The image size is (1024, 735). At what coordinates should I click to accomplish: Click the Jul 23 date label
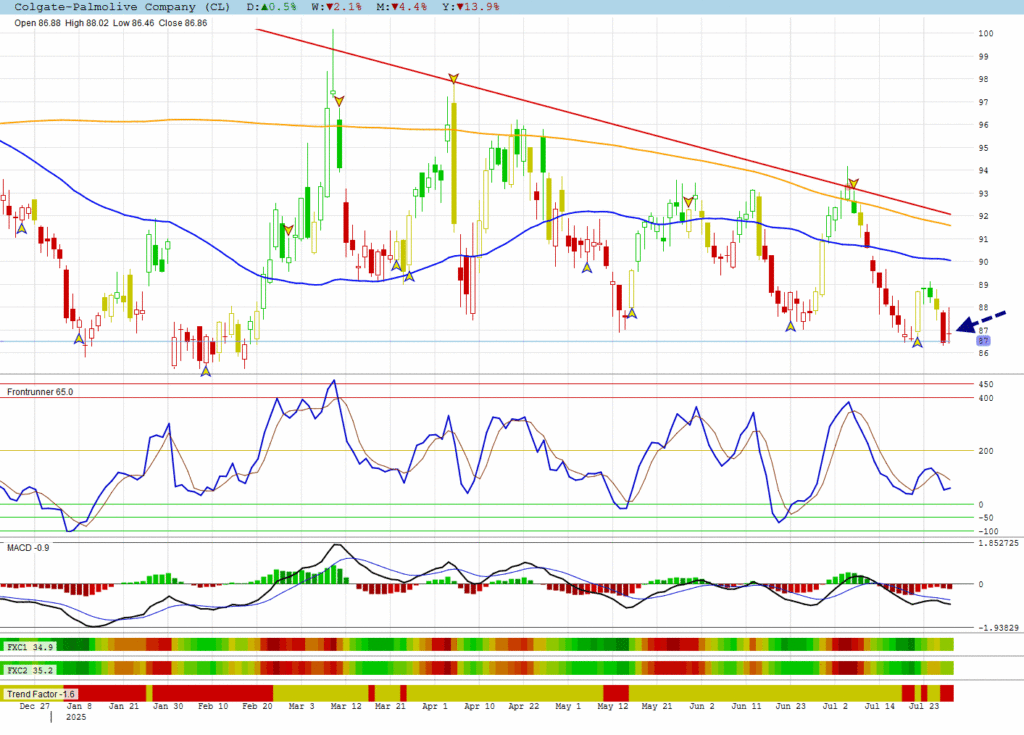(x=924, y=706)
